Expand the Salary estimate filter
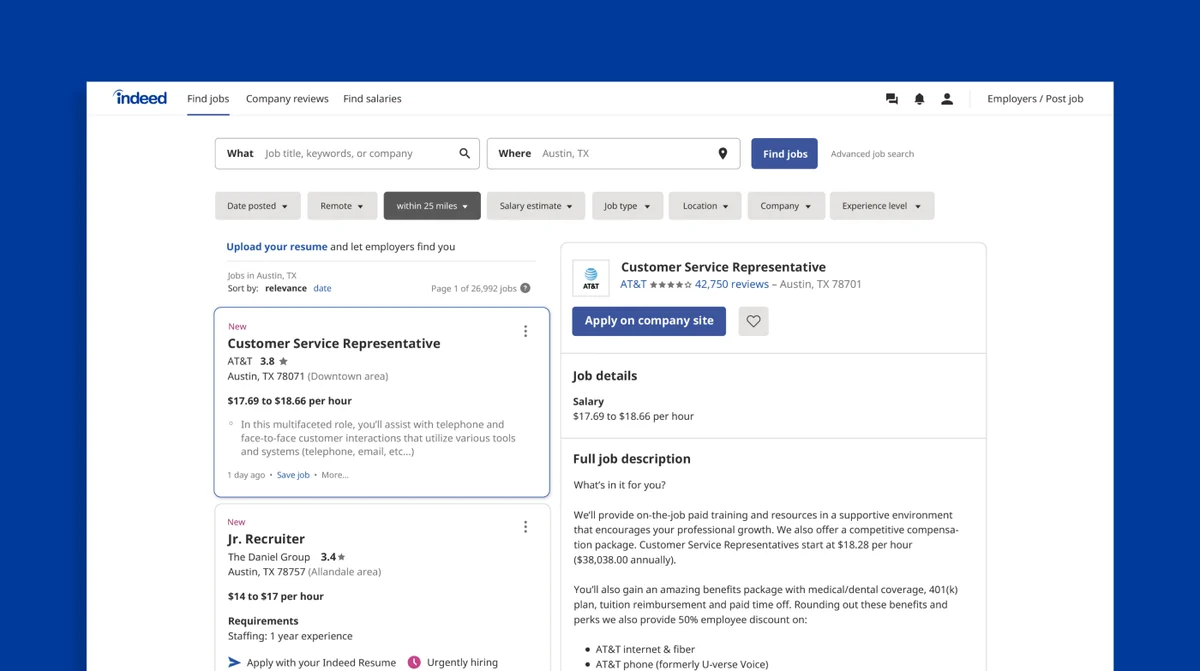Viewport: 1200px width, 671px height. (536, 206)
